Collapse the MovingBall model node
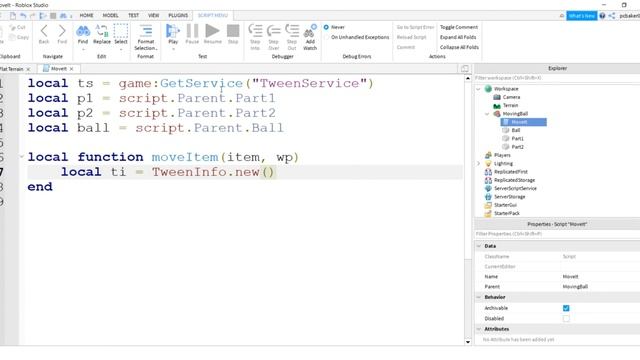Image resolution: width=640 pixels, height=360 pixels. click(487, 114)
